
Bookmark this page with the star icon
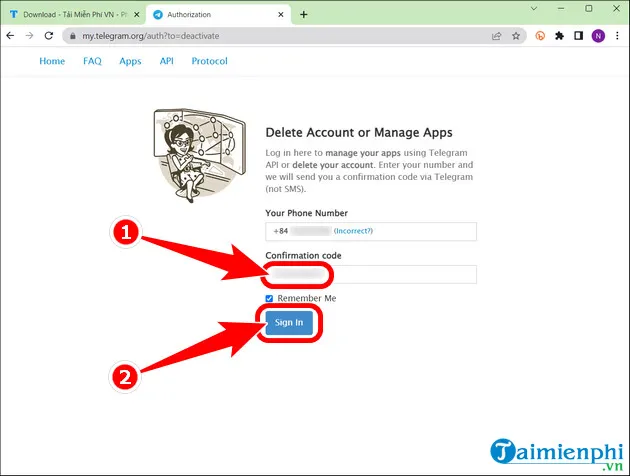516,36
